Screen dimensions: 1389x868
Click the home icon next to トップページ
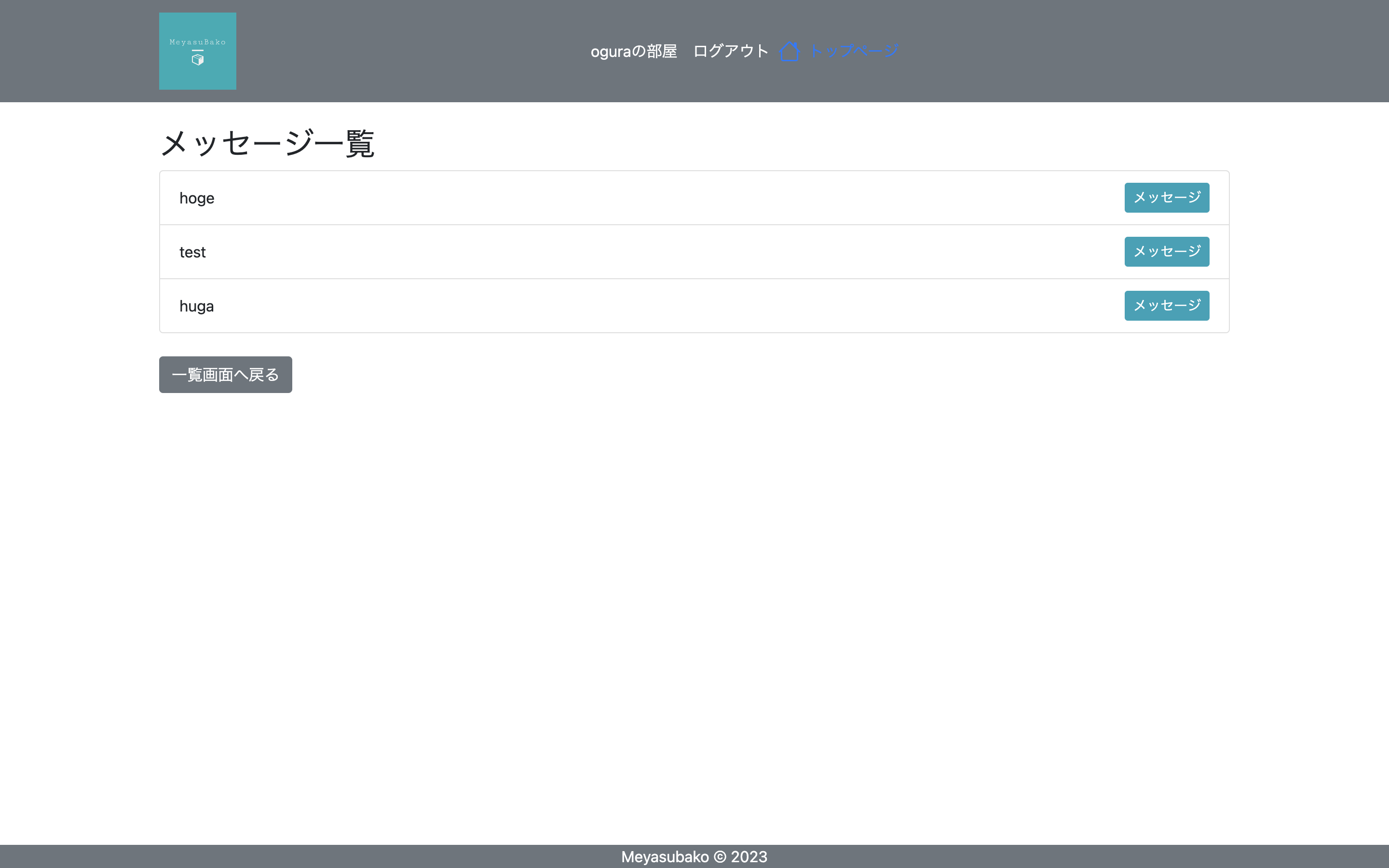pyautogui.click(x=791, y=51)
